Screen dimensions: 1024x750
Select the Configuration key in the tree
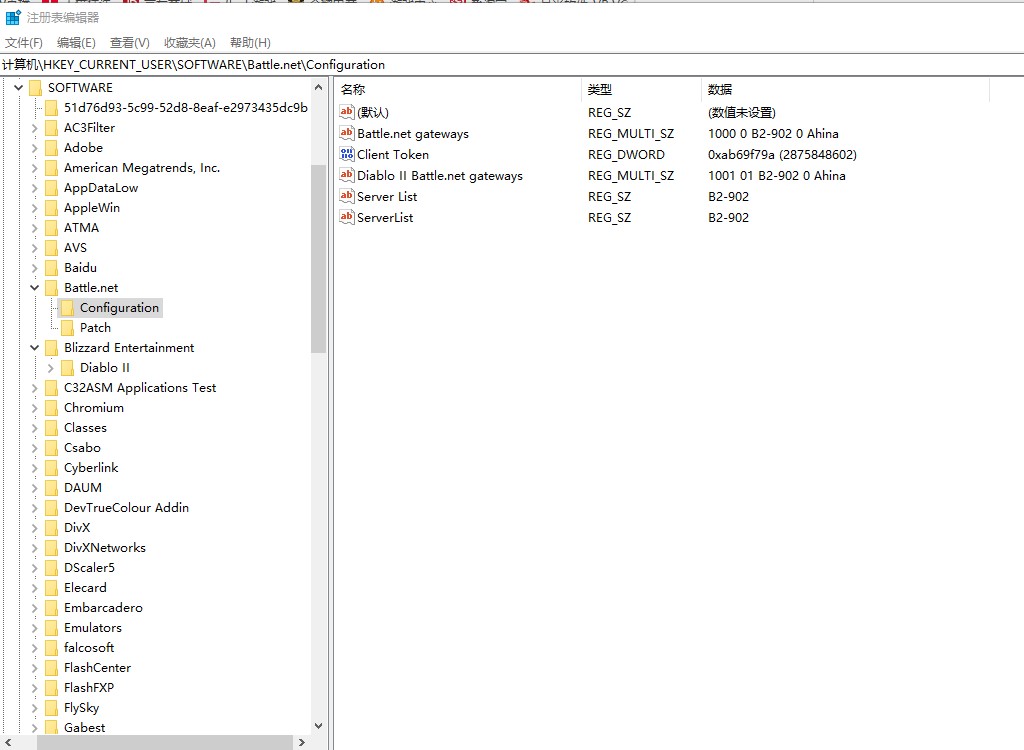pyautogui.click(x=120, y=308)
